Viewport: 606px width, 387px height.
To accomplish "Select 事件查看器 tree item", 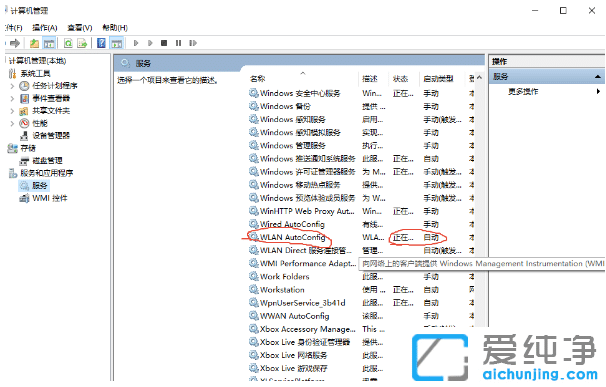I will pyautogui.click(x=51, y=99).
